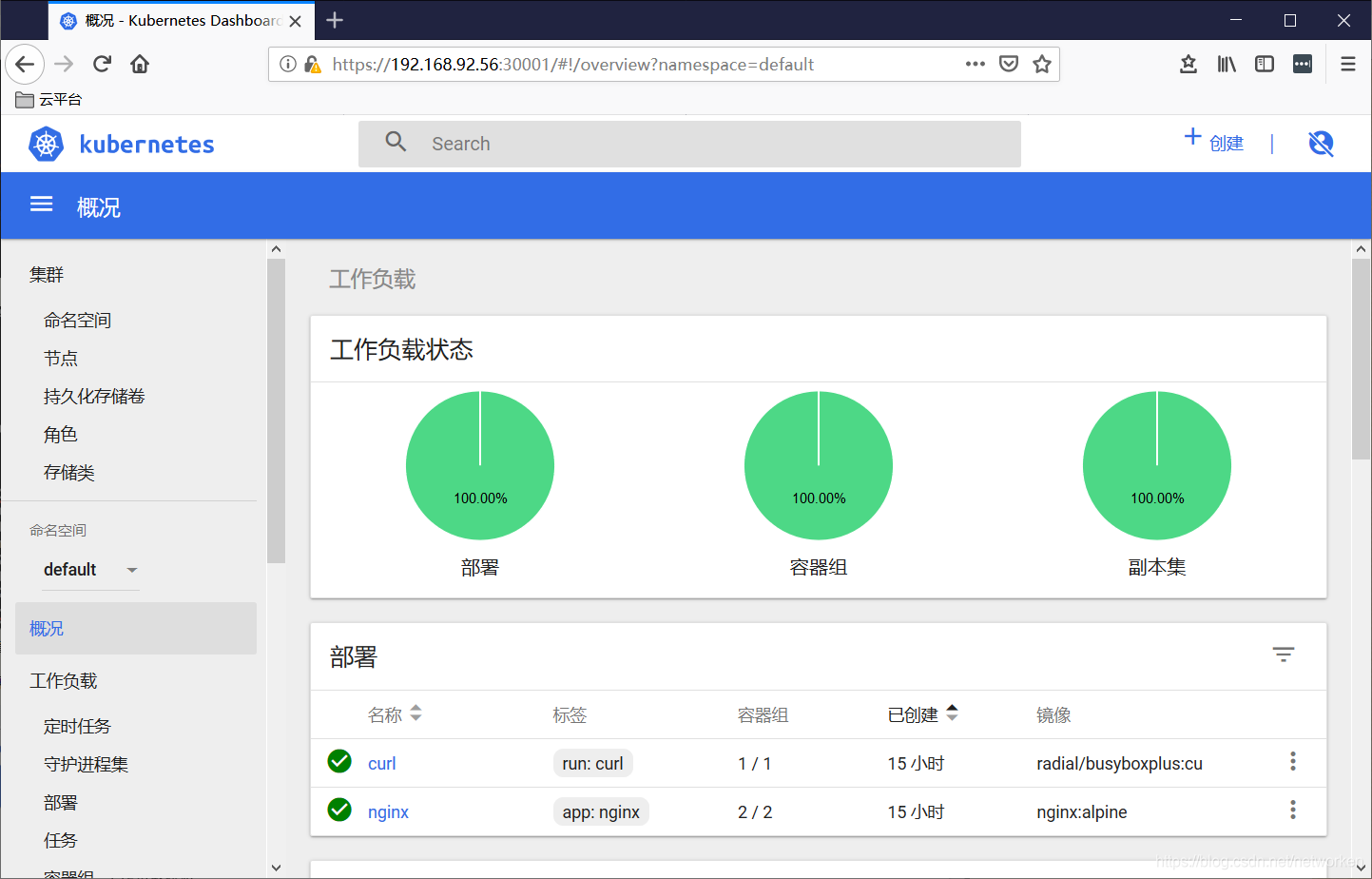Image resolution: width=1372 pixels, height=879 pixels.
Task: Open 部署 deployments in the sidebar
Action: (61, 803)
